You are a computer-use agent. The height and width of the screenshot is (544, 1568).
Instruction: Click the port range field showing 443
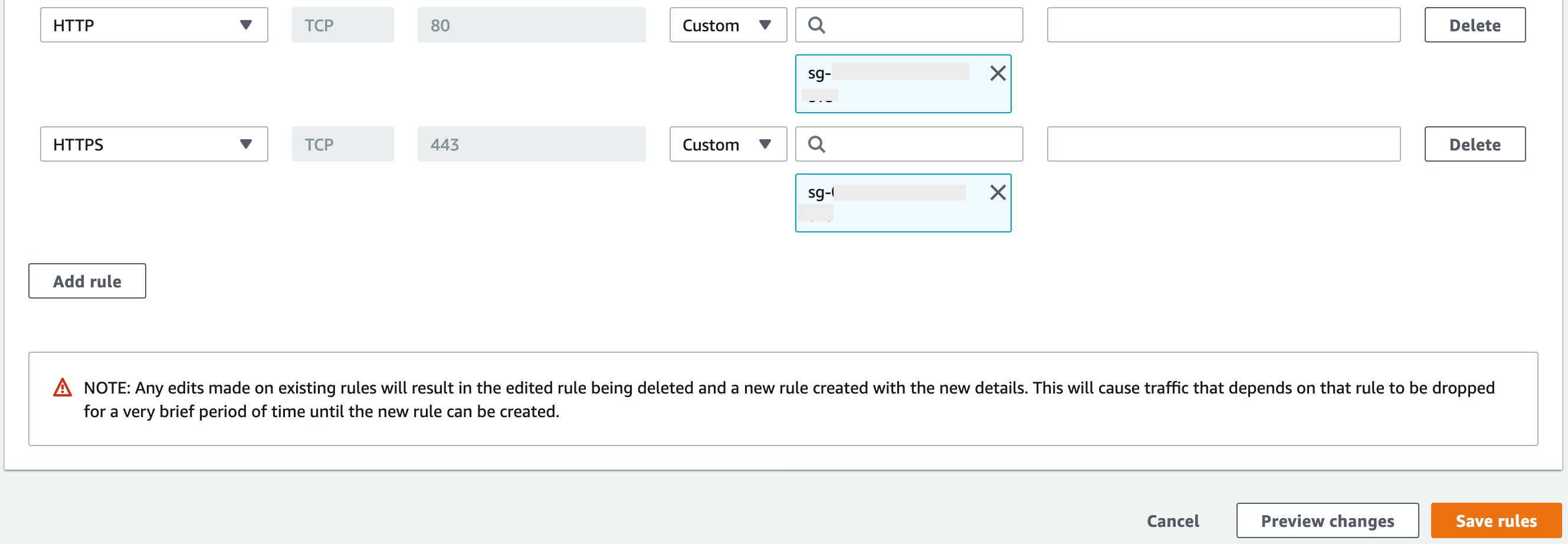pyautogui.click(x=531, y=144)
